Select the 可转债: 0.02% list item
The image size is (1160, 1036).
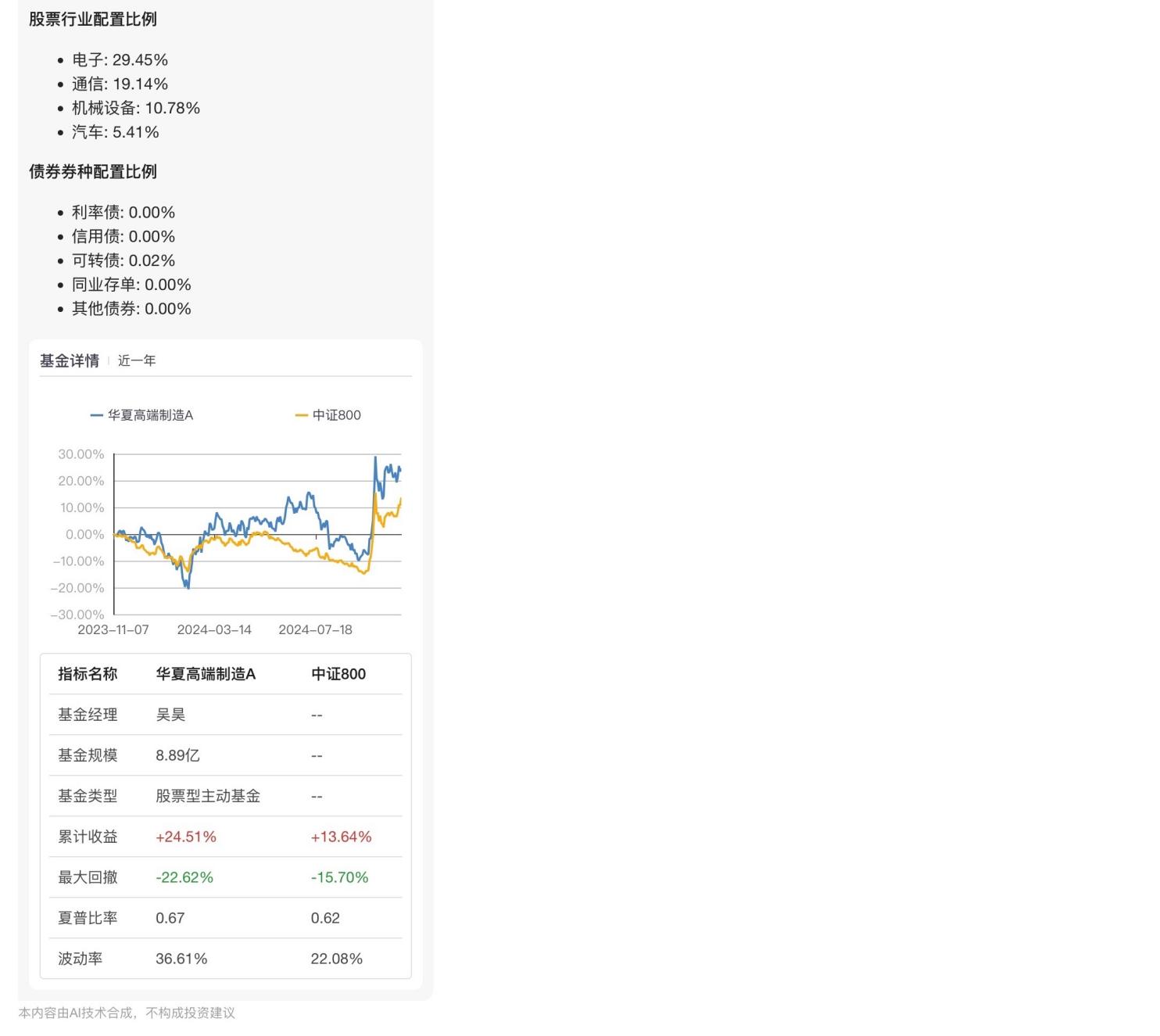pyautogui.click(x=124, y=260)
